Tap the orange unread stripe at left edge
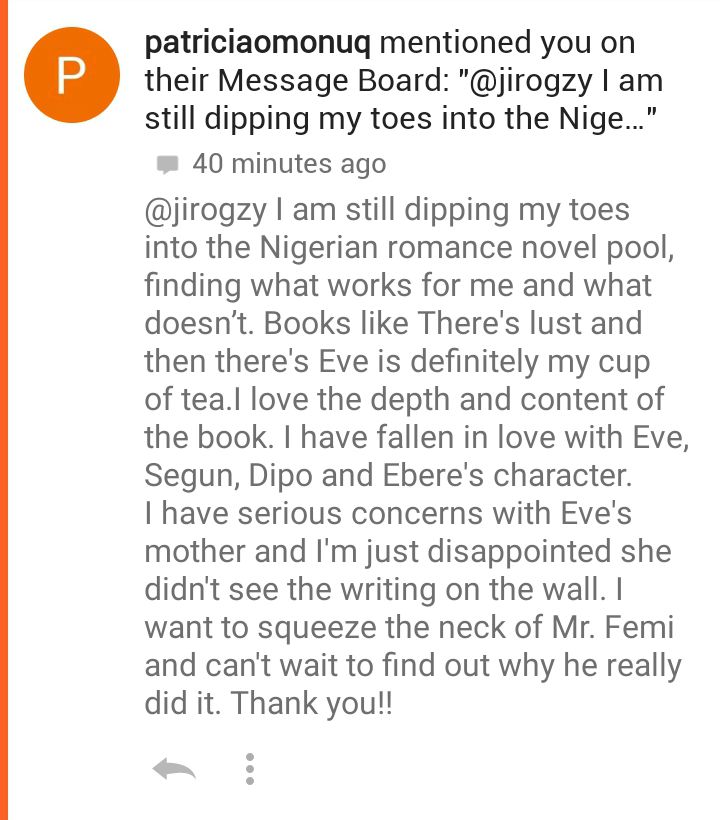Viewport: 720px width, 820px height. [x=4, y=410]
